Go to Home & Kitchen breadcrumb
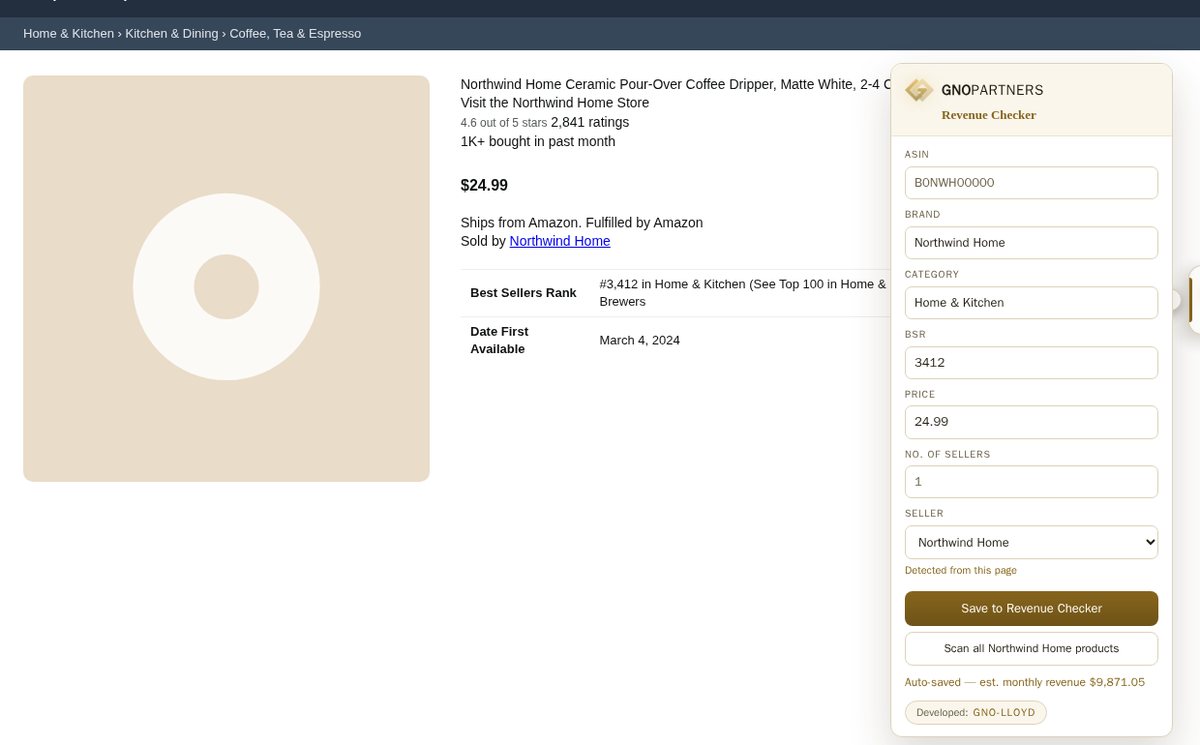Screen dimensions: 1200x745 [x=69, y=34]
